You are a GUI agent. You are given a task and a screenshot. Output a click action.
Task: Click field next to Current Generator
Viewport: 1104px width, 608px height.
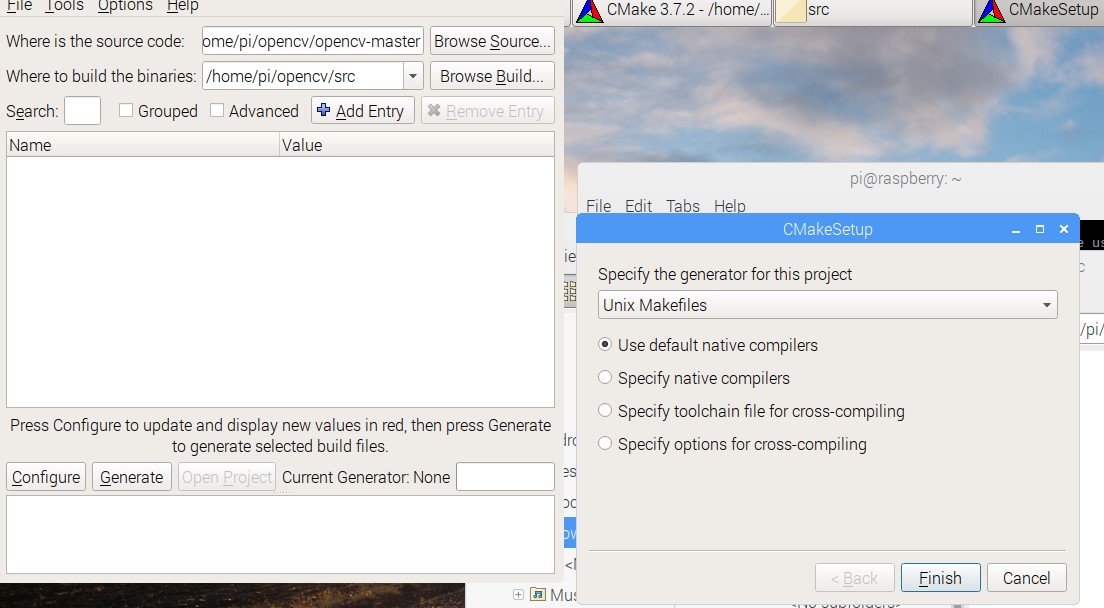point(505,477)
